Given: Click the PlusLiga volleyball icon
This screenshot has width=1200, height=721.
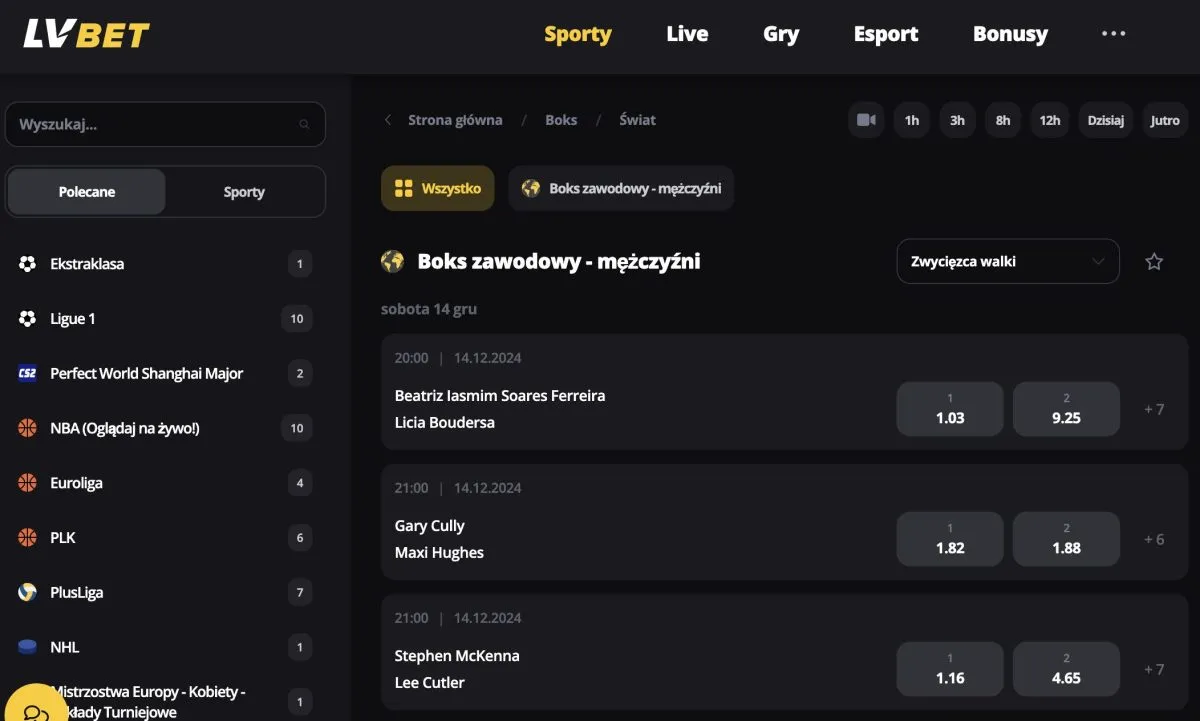Looking at the screenshot, I should [27, 592].
